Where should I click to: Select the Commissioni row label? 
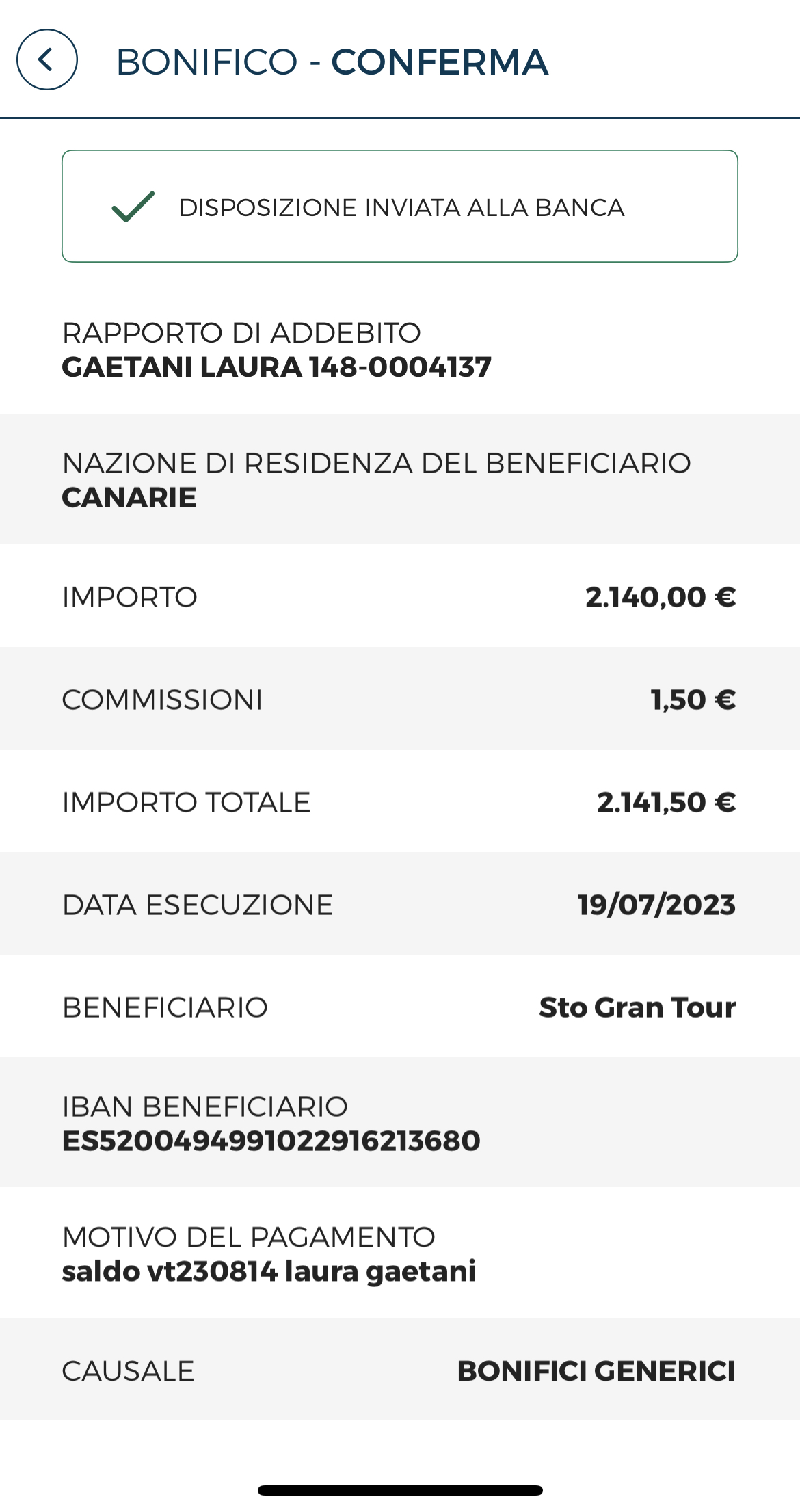click(x=162, y=700)
